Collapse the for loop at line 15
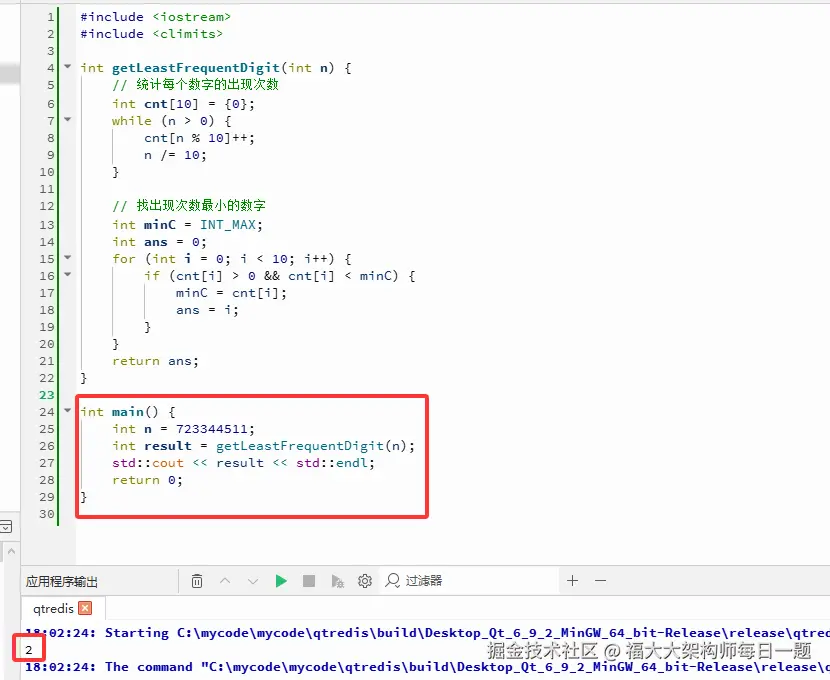830x680 pixels. point(68,258)
